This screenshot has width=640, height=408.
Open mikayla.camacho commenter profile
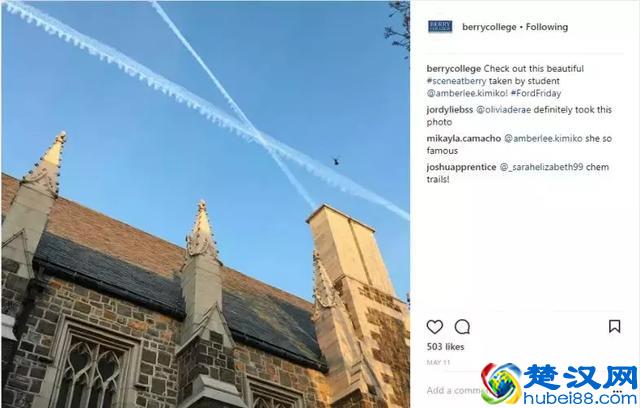464,138
